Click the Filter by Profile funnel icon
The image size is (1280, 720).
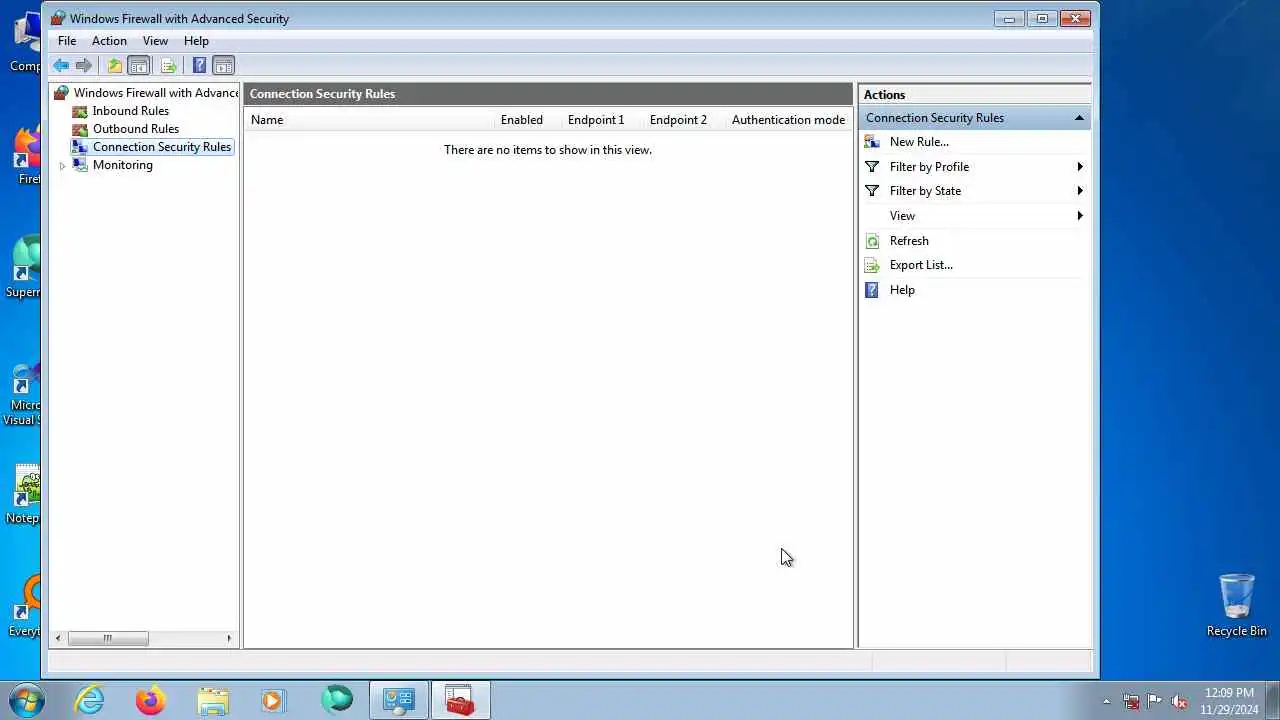pyautogui.click(x=872, y=167)
